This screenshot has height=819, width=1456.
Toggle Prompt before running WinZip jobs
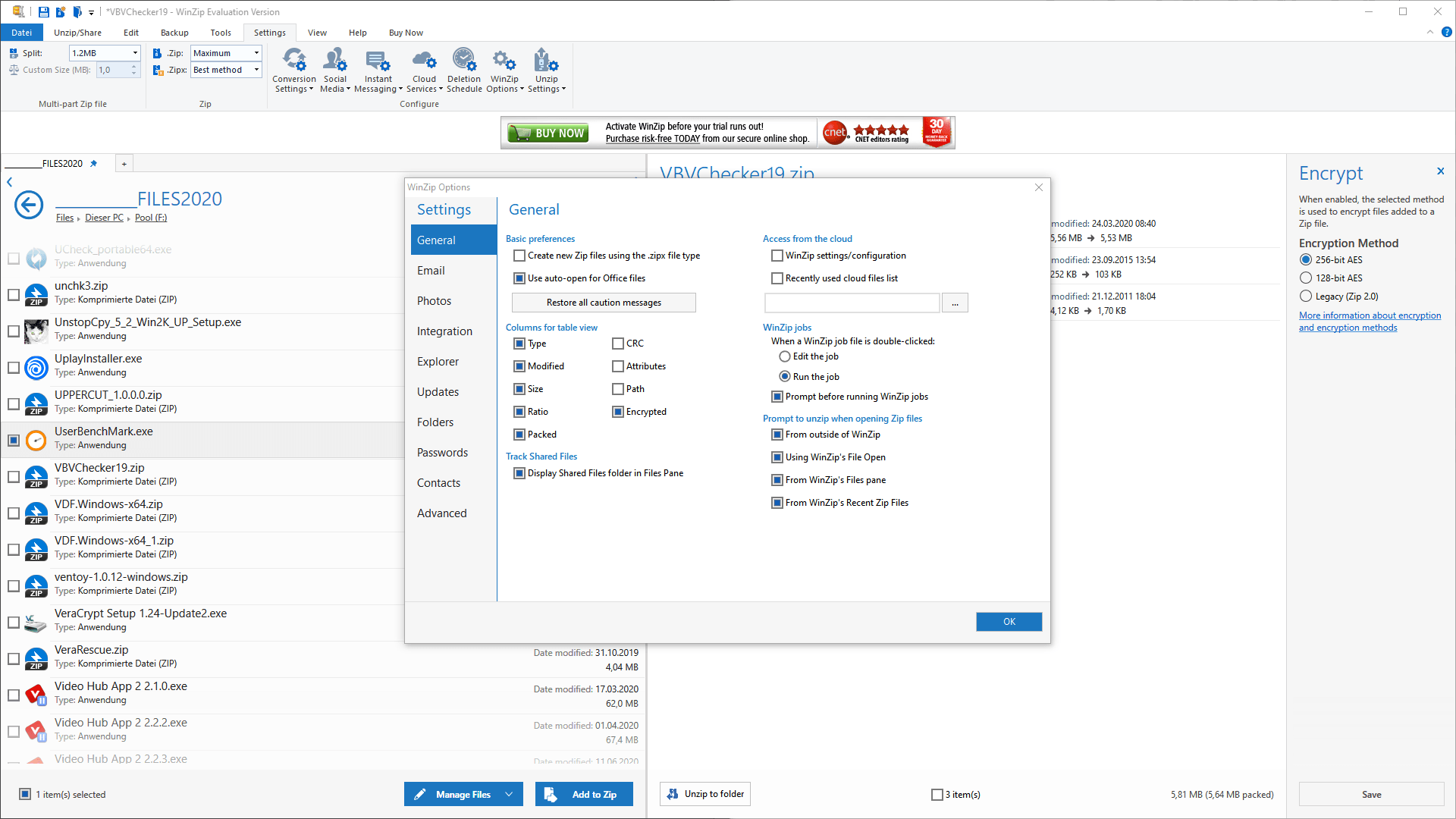(777, 397)
